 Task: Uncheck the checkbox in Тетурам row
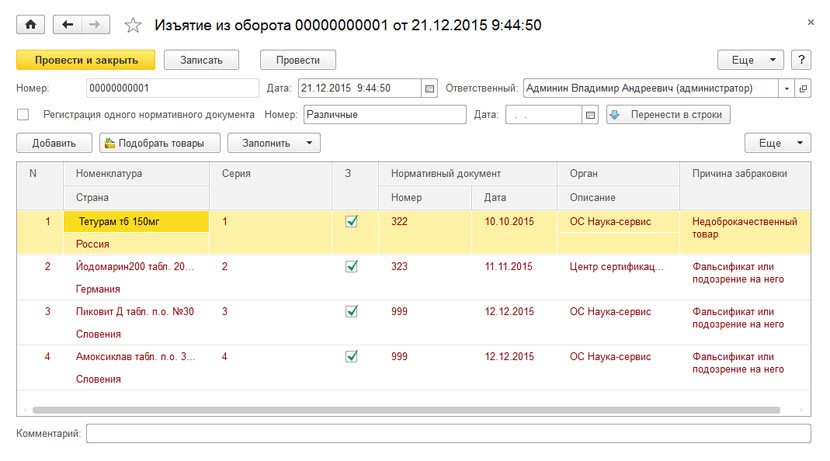(x=351, y=221)
